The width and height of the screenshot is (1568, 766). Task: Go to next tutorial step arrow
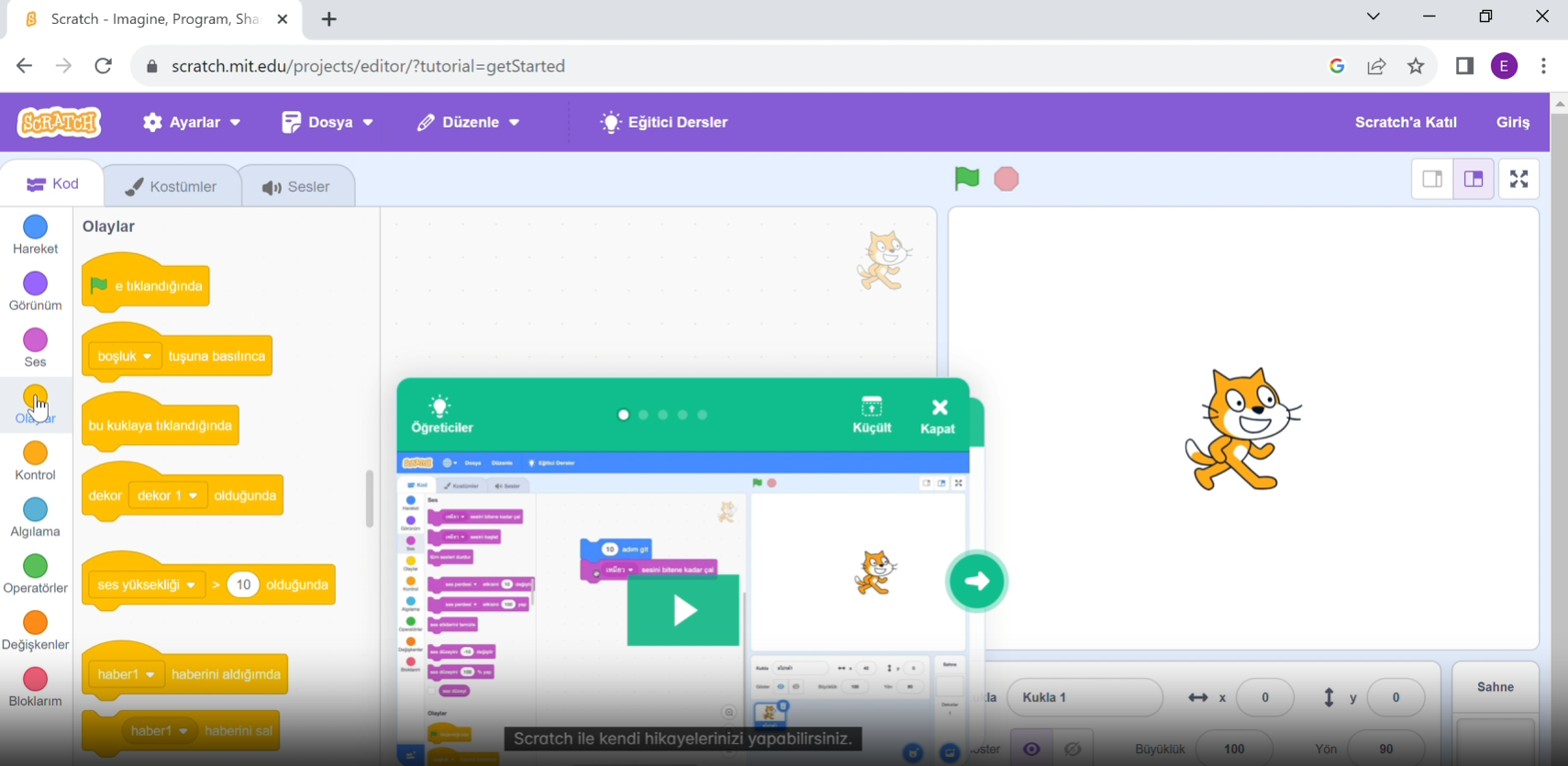[977, 581]
